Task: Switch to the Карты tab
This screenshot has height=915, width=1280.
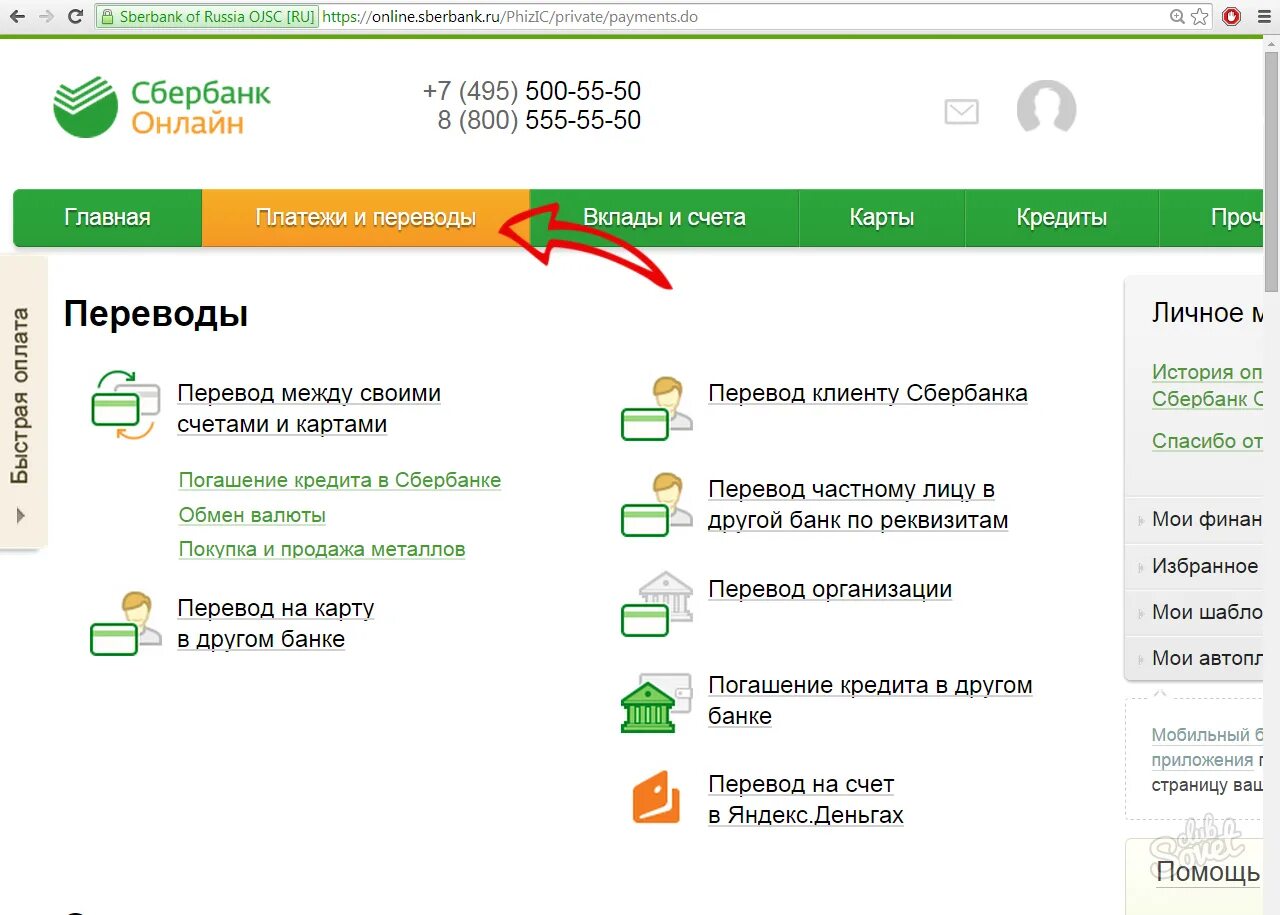Action: pos(882,217)
